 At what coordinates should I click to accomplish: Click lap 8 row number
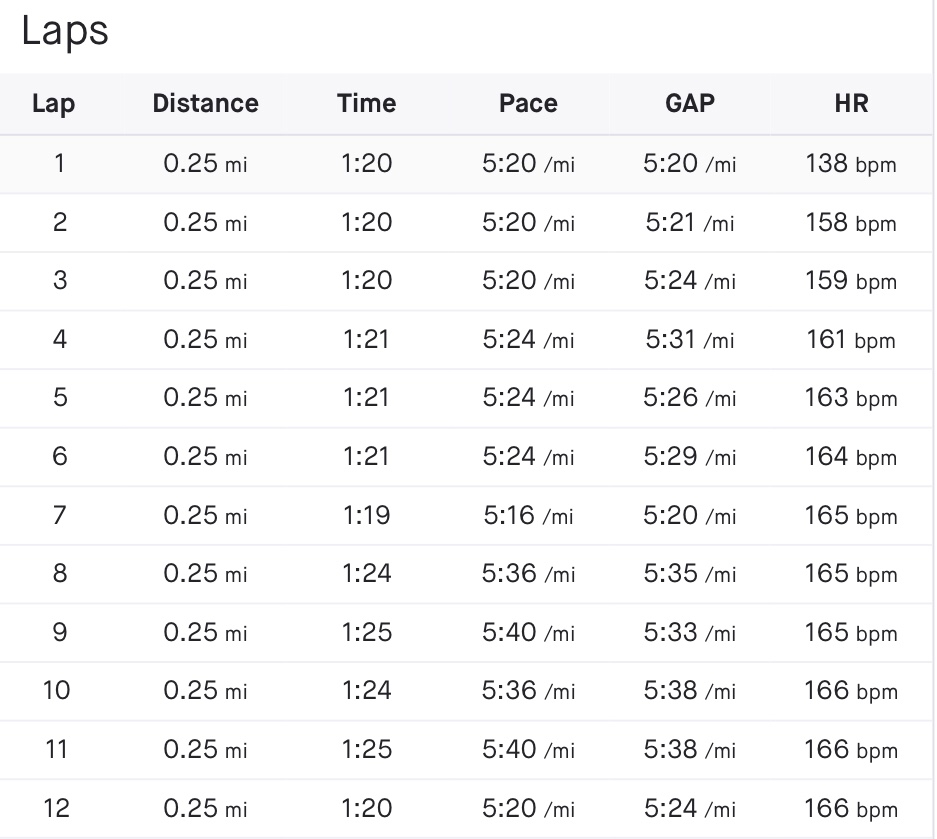click(59, 574)
